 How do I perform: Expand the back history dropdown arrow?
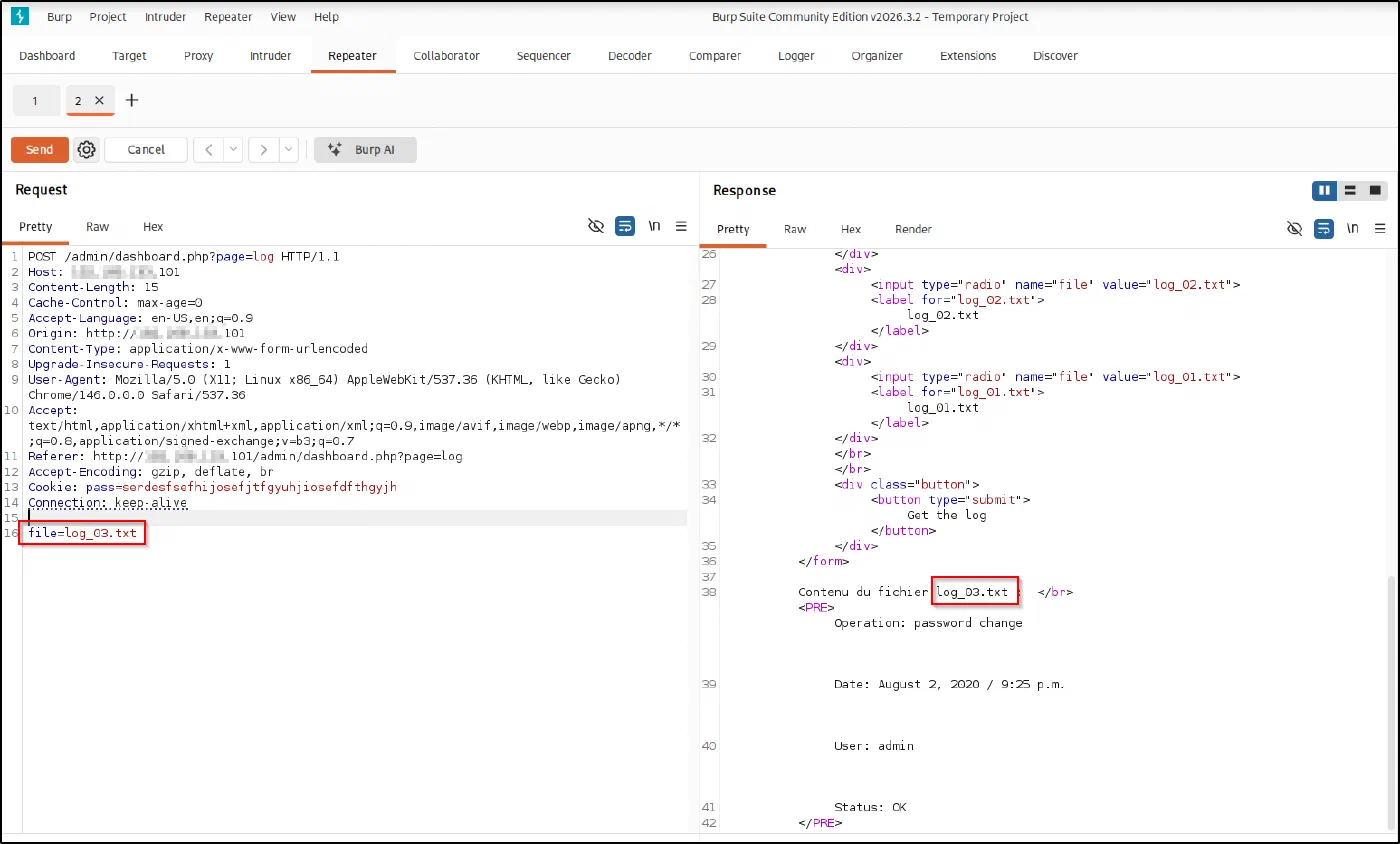[x=233, y=150]
